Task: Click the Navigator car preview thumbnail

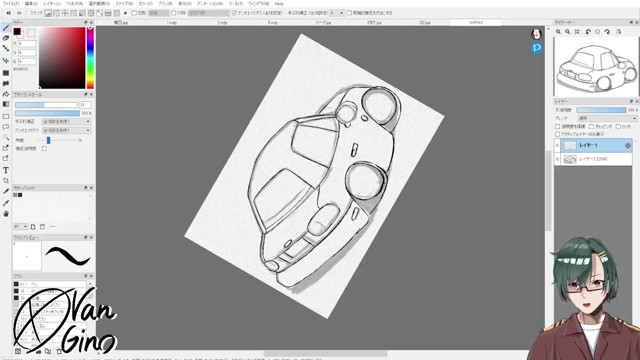Action: coord(596,67)
